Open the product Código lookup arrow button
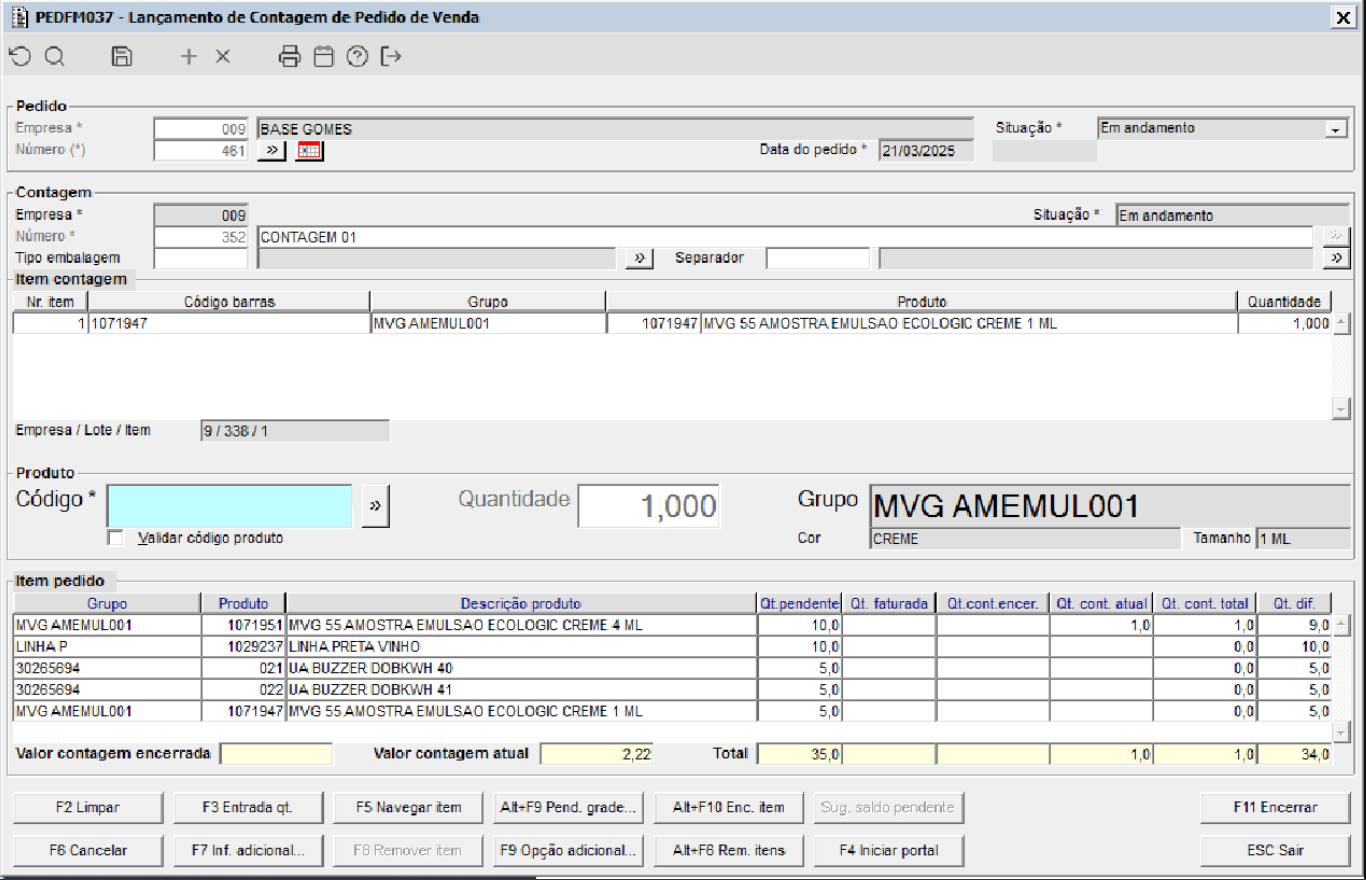 point(375,506)
